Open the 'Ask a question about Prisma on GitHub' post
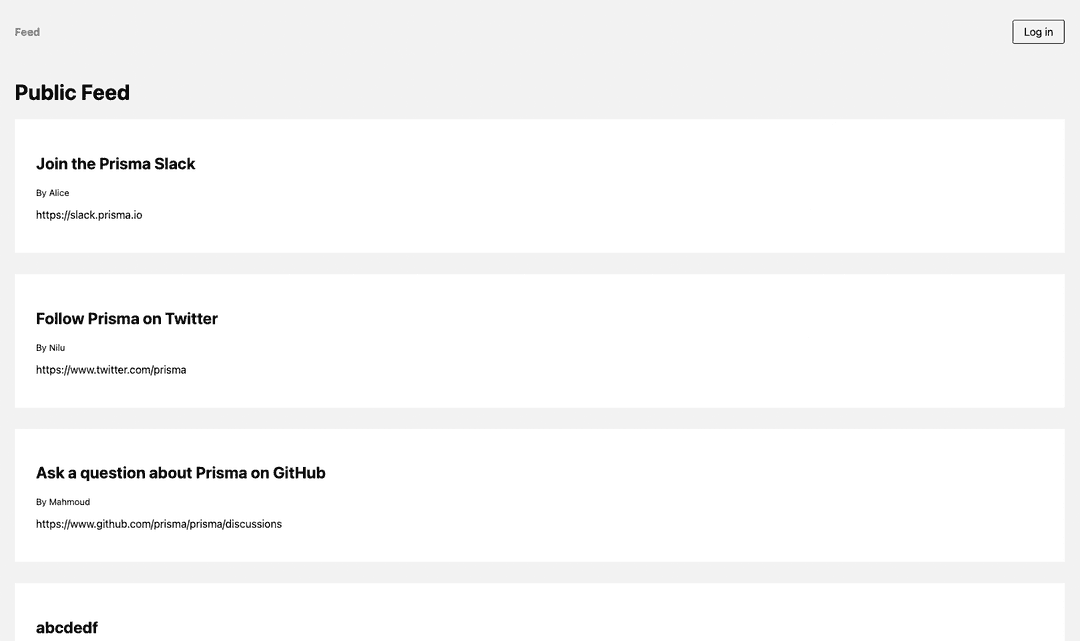Viewport: 1080px width, 641px height. [x=180, y=472]
